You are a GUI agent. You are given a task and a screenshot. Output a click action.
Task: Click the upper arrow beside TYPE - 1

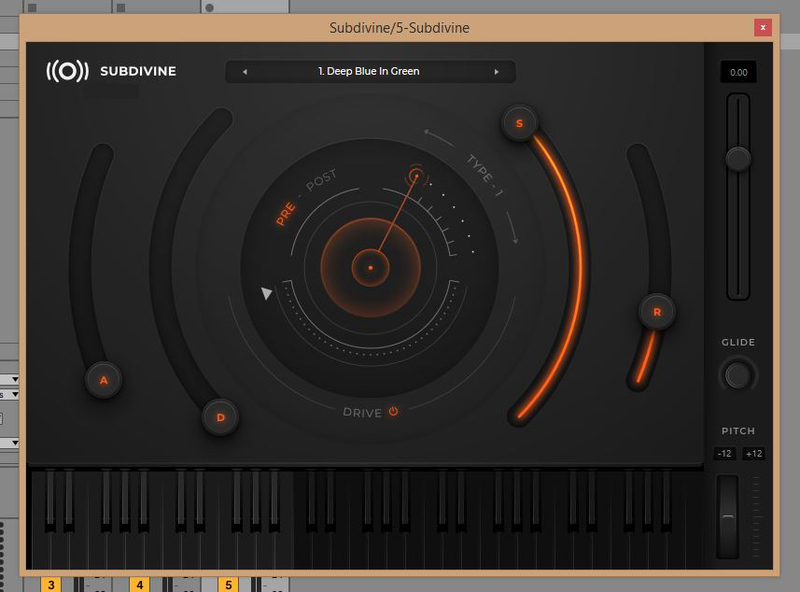click(x=438, y=137)
